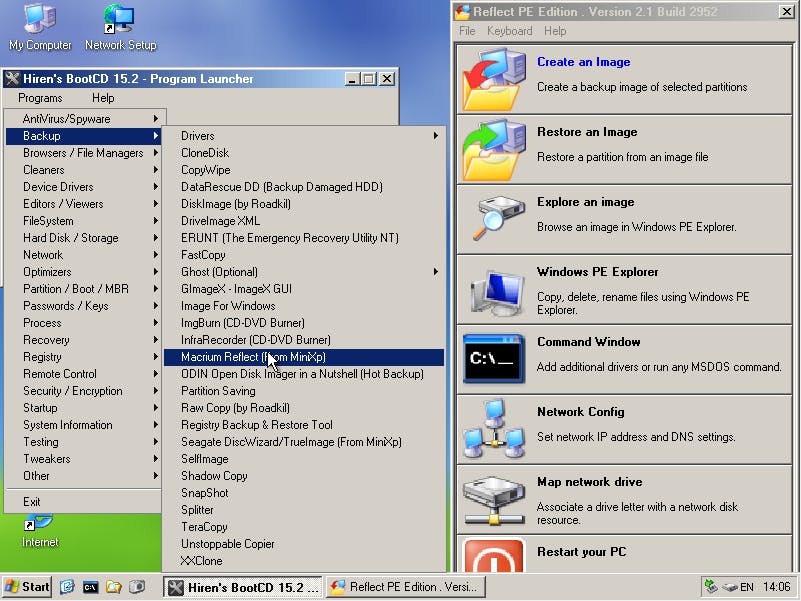Viewport: 801px width, 601px height.
Task: Open Network Setup desktop icon
Action: [121, 27]
